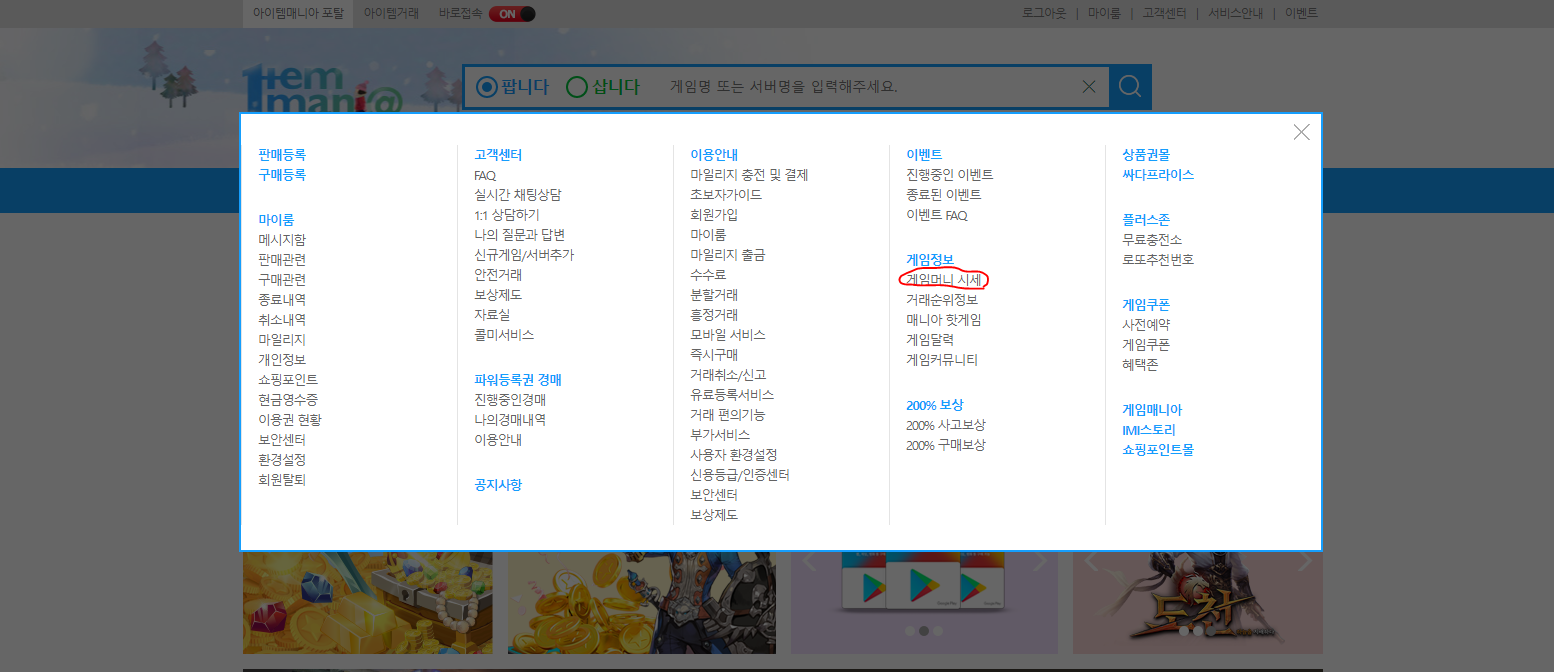Open 모바일 서비스 link
This screenshot has height=672, width=1554.
click(x=728, y=335)
